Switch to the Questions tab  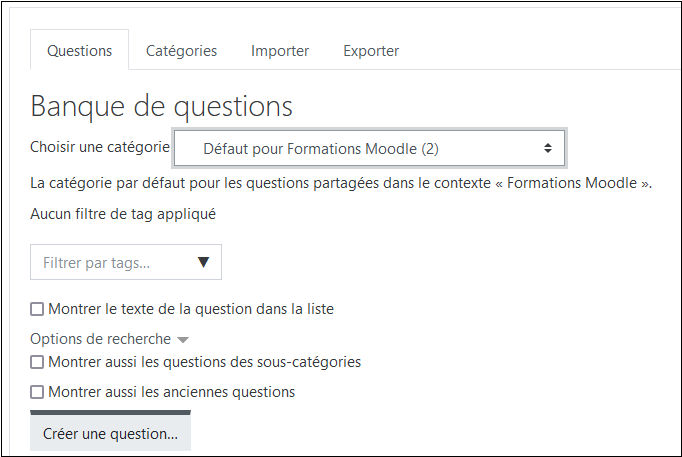coord(80,51)
